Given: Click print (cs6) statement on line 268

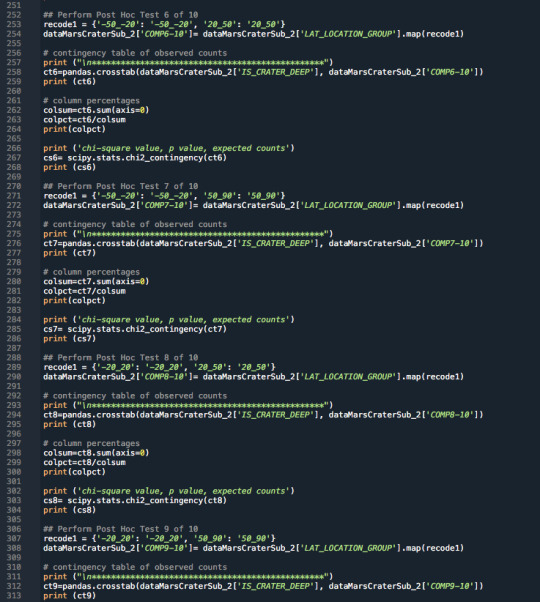Looking at the screenshot, I should 69,167.
